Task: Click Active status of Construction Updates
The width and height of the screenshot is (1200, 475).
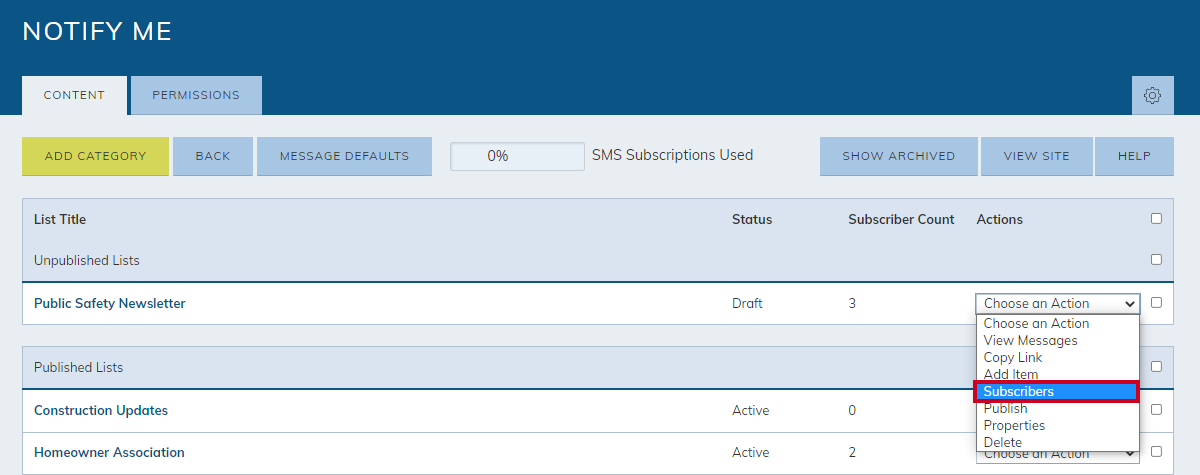Action: tap(751, 410)
